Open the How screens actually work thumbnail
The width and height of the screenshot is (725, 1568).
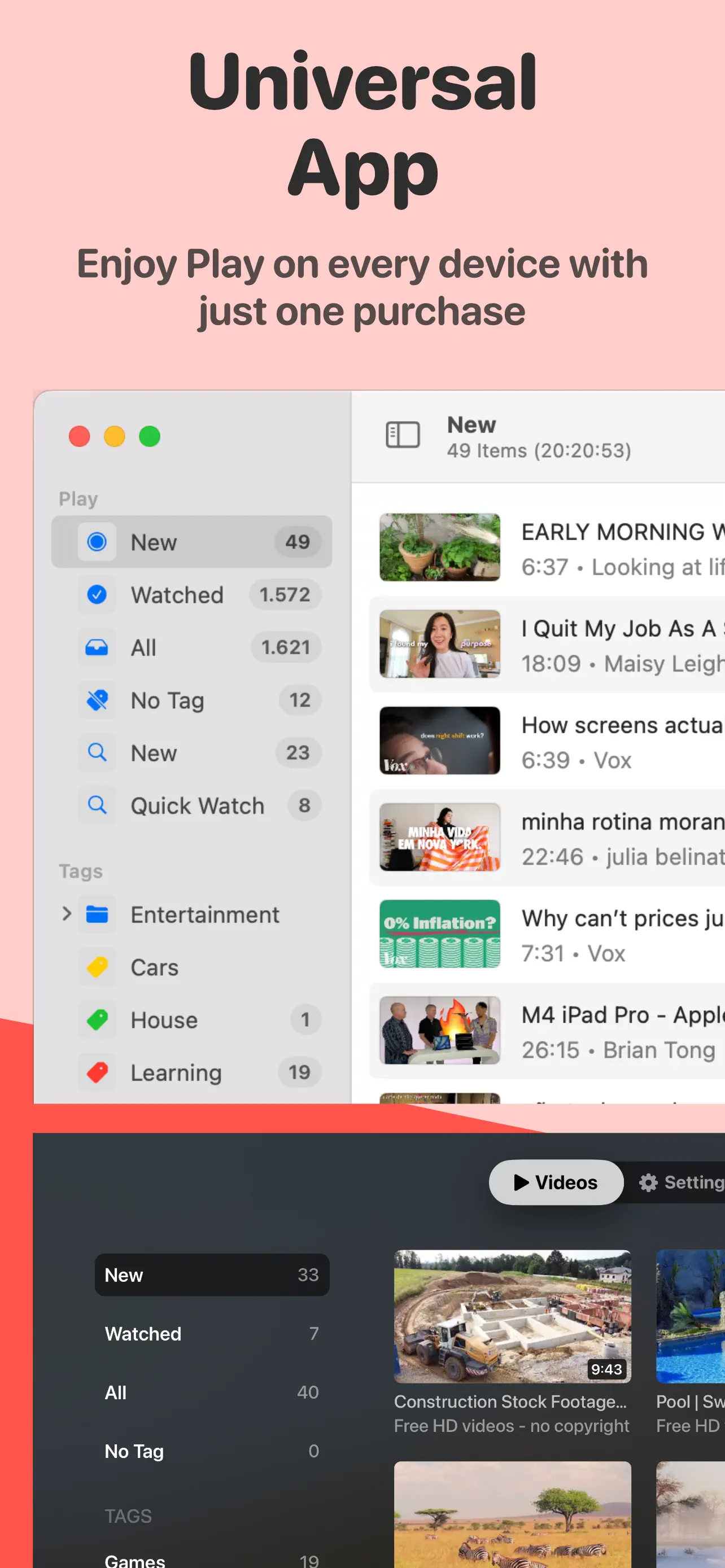coord(439,740)
